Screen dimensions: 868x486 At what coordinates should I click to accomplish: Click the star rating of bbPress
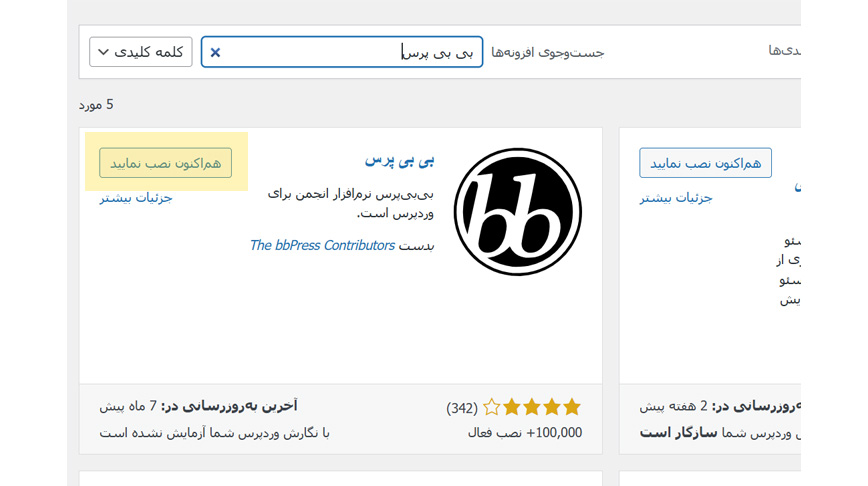531,407
